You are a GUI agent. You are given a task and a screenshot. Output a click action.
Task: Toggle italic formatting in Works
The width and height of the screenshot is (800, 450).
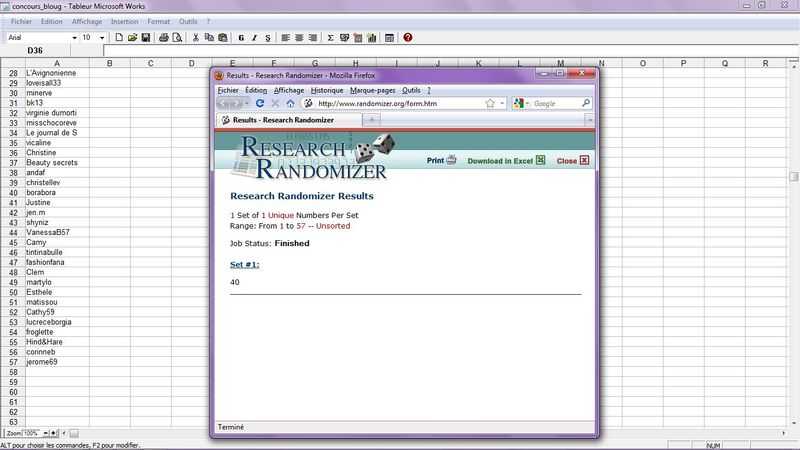pos(255,38)
